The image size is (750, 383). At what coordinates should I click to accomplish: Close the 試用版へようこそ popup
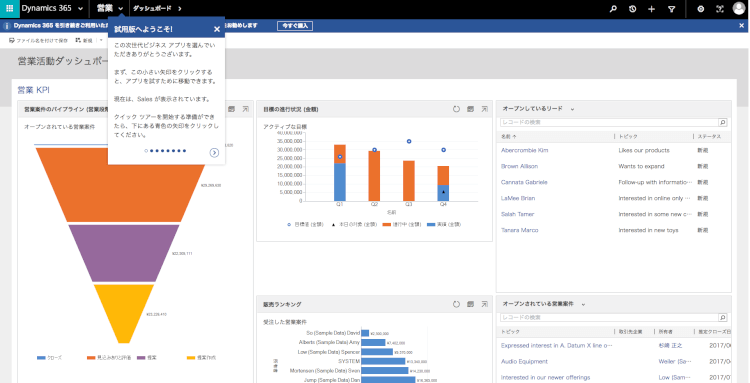(217, 29)
